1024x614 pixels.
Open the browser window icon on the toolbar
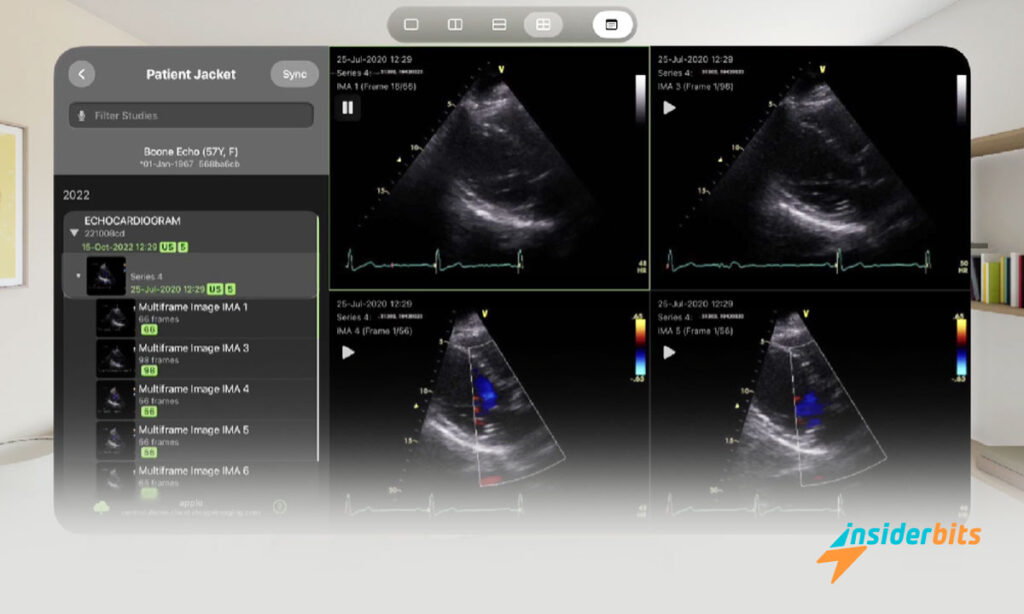[610, 23]
